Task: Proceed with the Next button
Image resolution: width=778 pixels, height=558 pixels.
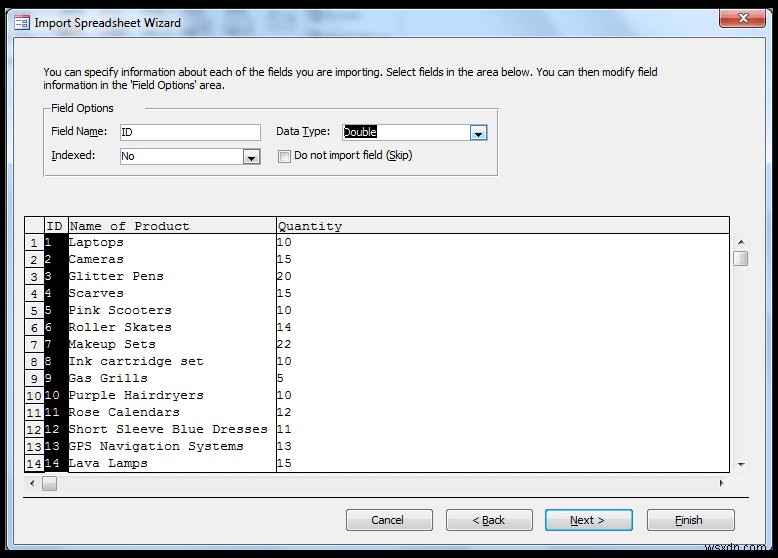Action: click(x=588, y=520)
